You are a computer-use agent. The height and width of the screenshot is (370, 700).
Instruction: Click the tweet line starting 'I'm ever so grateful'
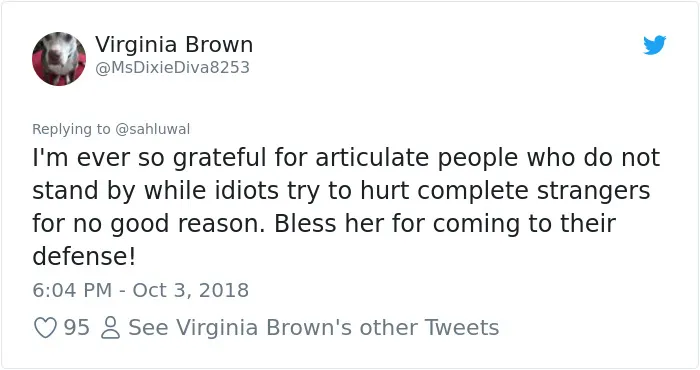click(x=346, y=158)
